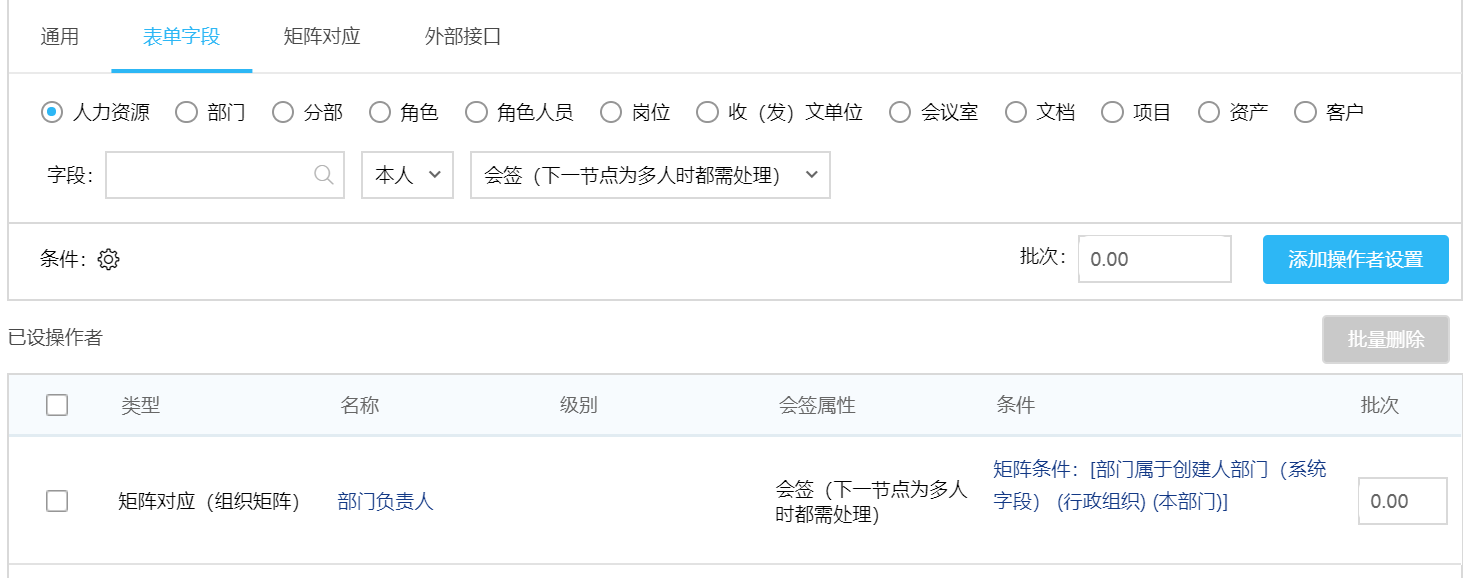Go to the 外部接口 tab
Viewport: 1469px width, 578px height.
(x=463, y=38)
